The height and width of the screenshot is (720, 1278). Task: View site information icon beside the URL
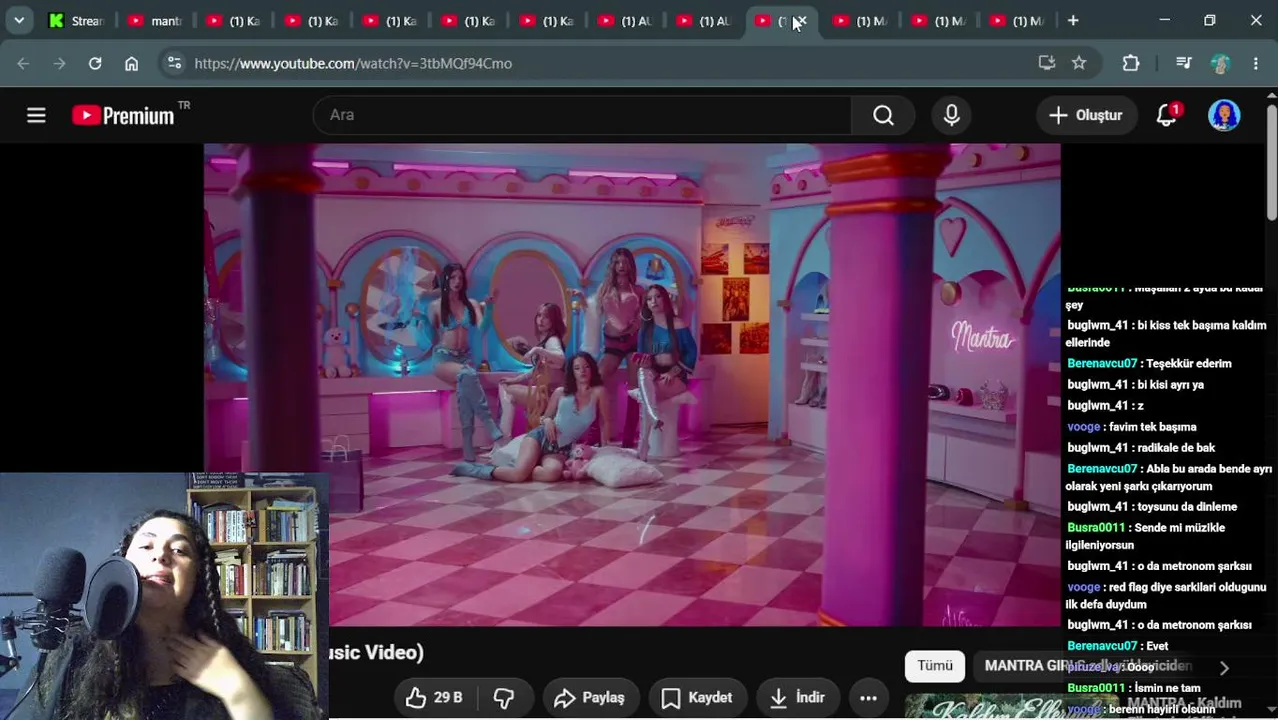tap(174, 63)
